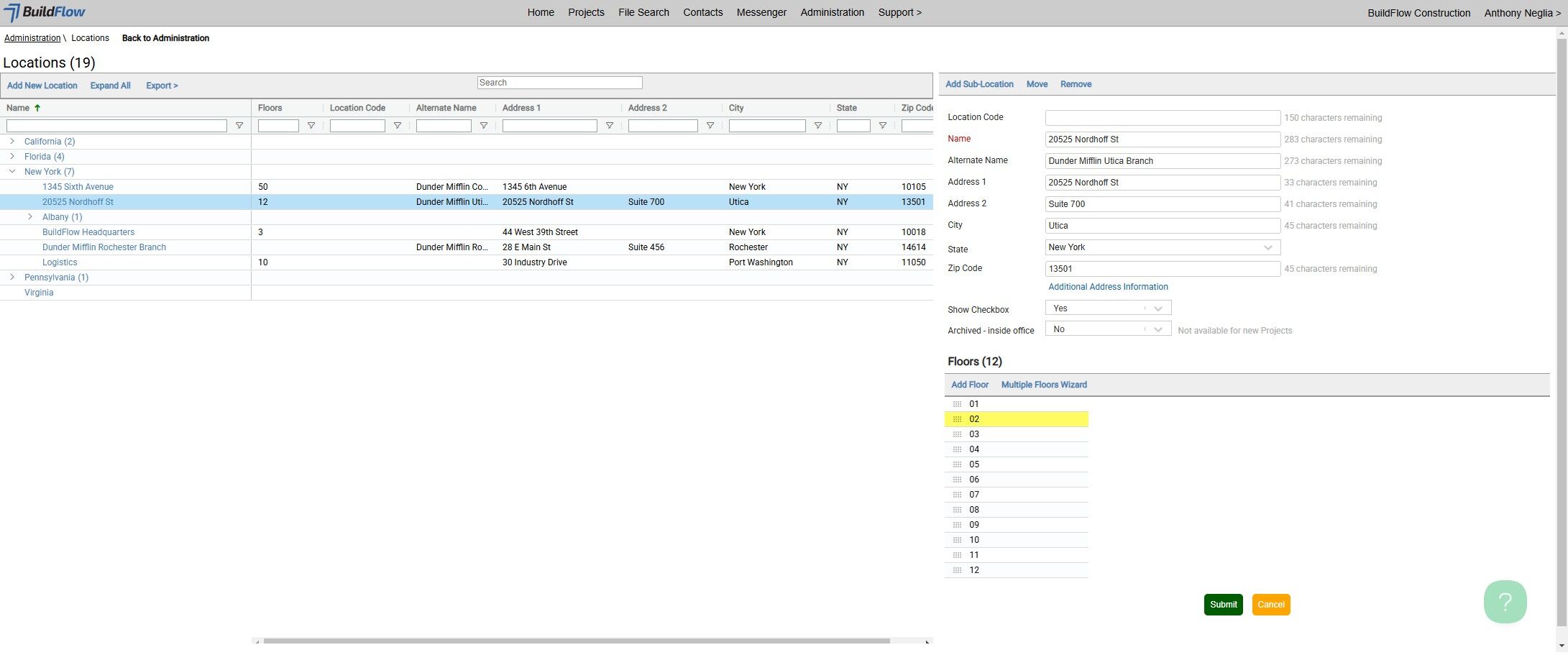Viewport: 1568px width, 655px height.
Task: Open the Additional Address Information link
Action: click(x=1108, y=287)
